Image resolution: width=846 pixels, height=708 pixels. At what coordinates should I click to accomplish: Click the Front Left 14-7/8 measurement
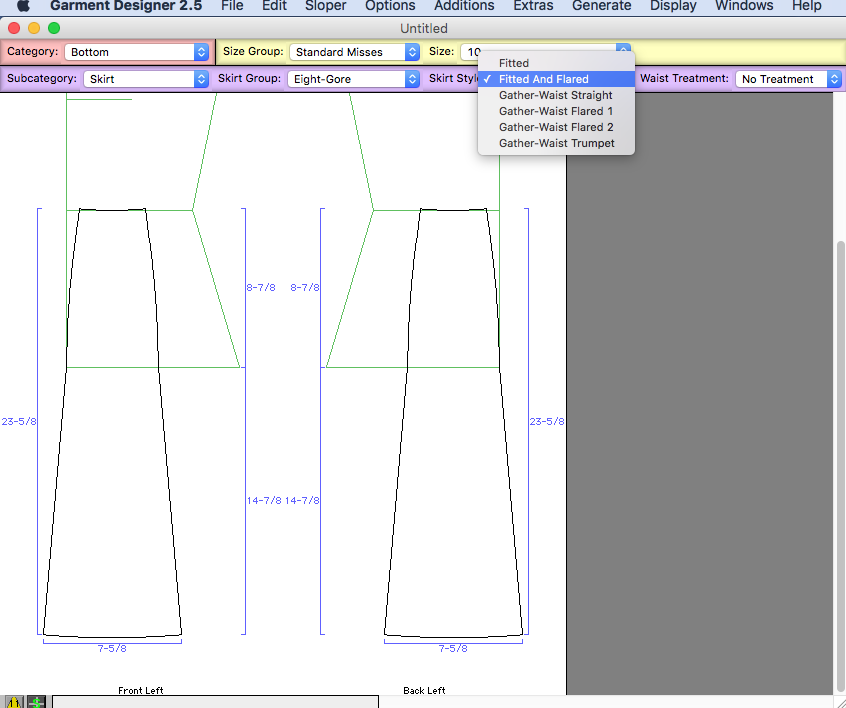(264, 501)
